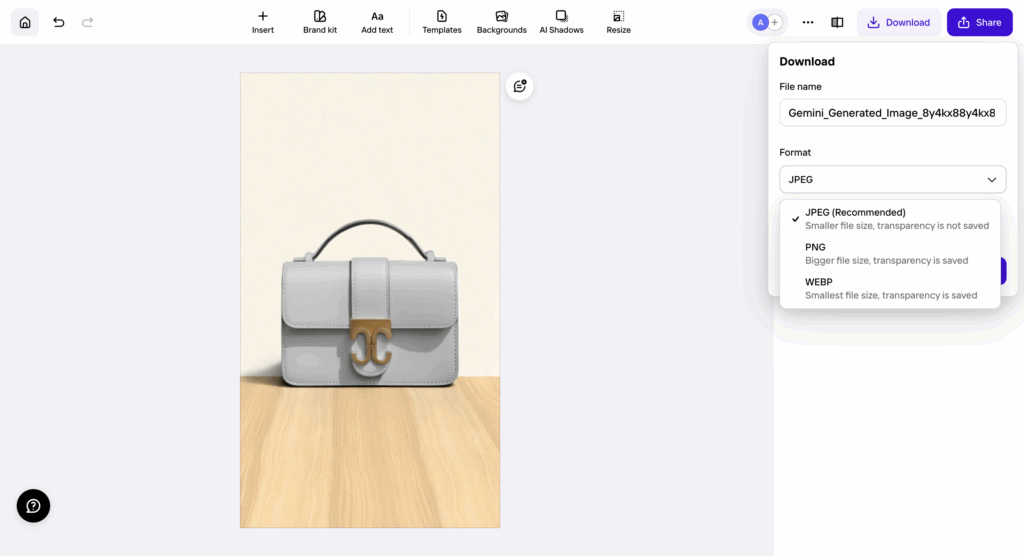Image resolution: width=1024 pixels, height=556 pixels.
Task: Collapse the JPEG format dropdown
Action: [892, 179]
